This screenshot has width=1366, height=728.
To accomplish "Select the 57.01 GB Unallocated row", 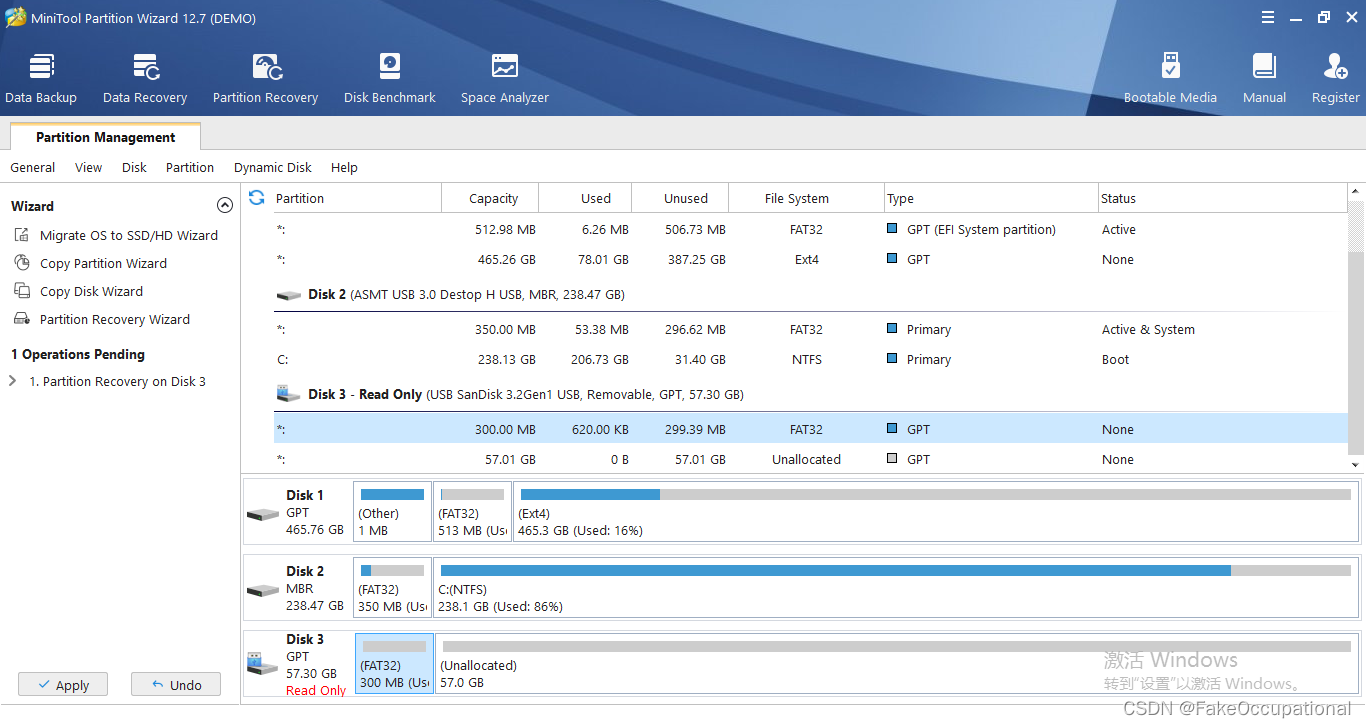I will tap(810, 459).
